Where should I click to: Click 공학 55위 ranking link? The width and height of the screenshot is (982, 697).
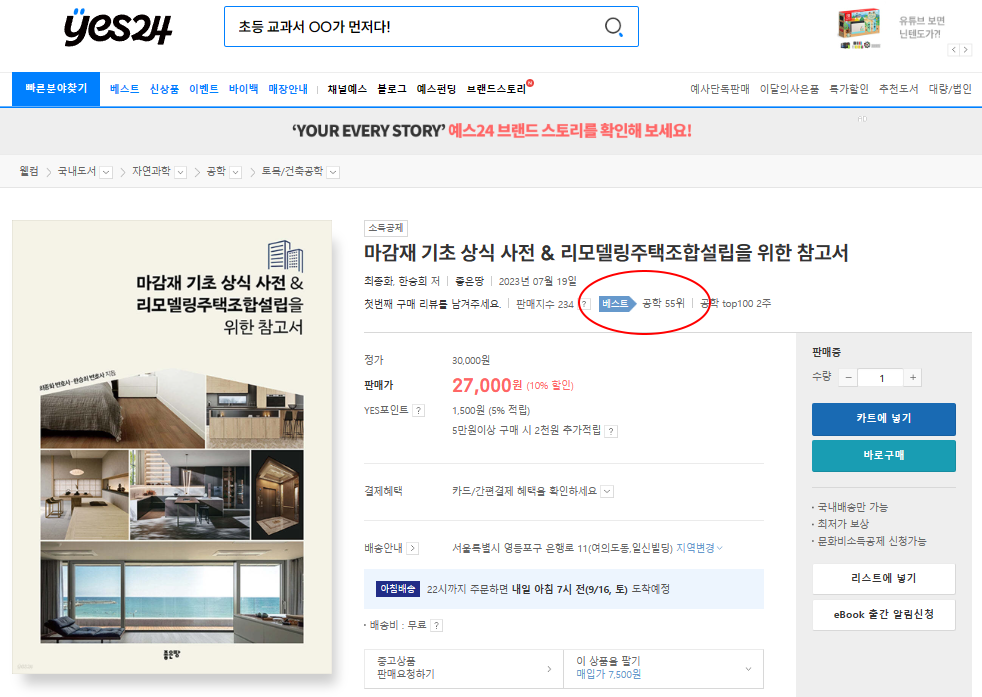click(x=663, y=303)
